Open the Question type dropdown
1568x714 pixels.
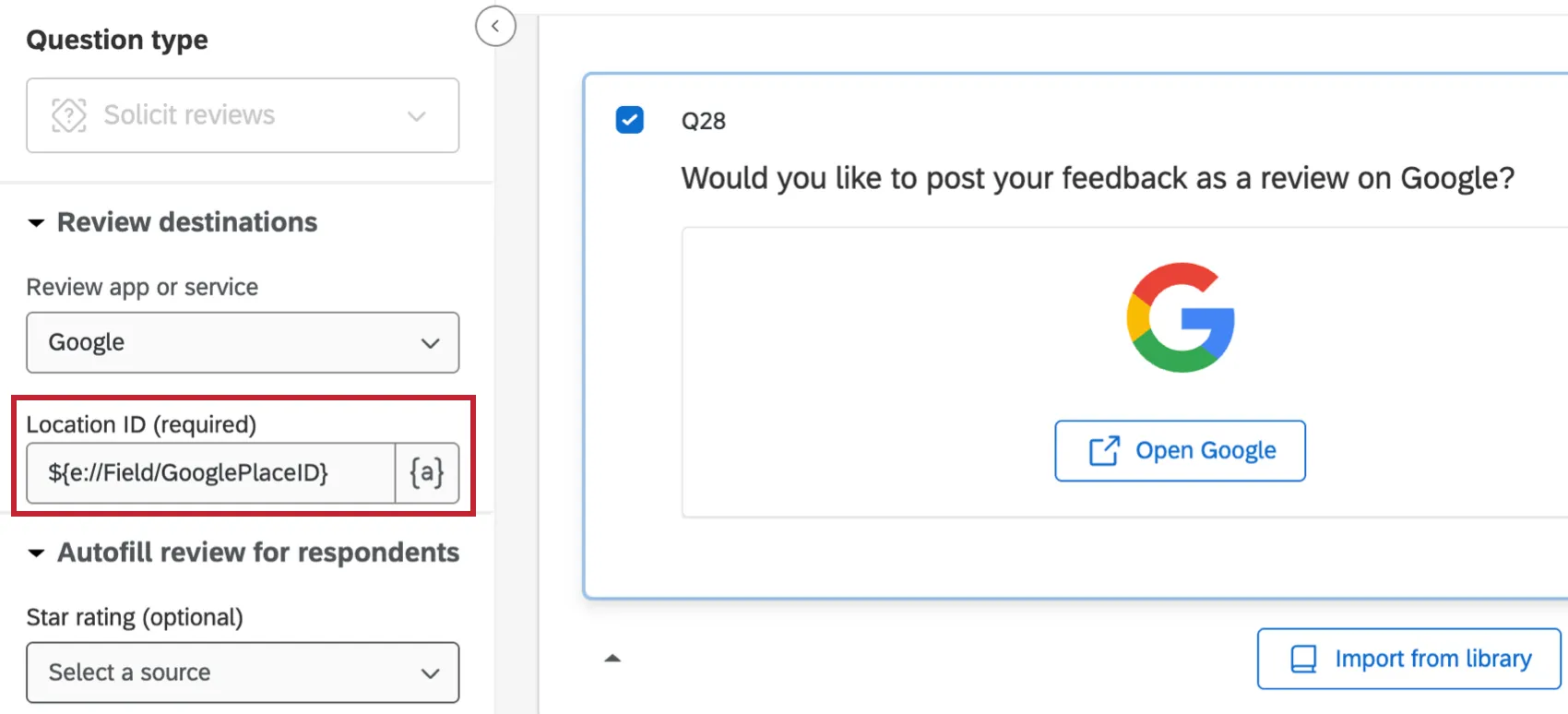243,115
